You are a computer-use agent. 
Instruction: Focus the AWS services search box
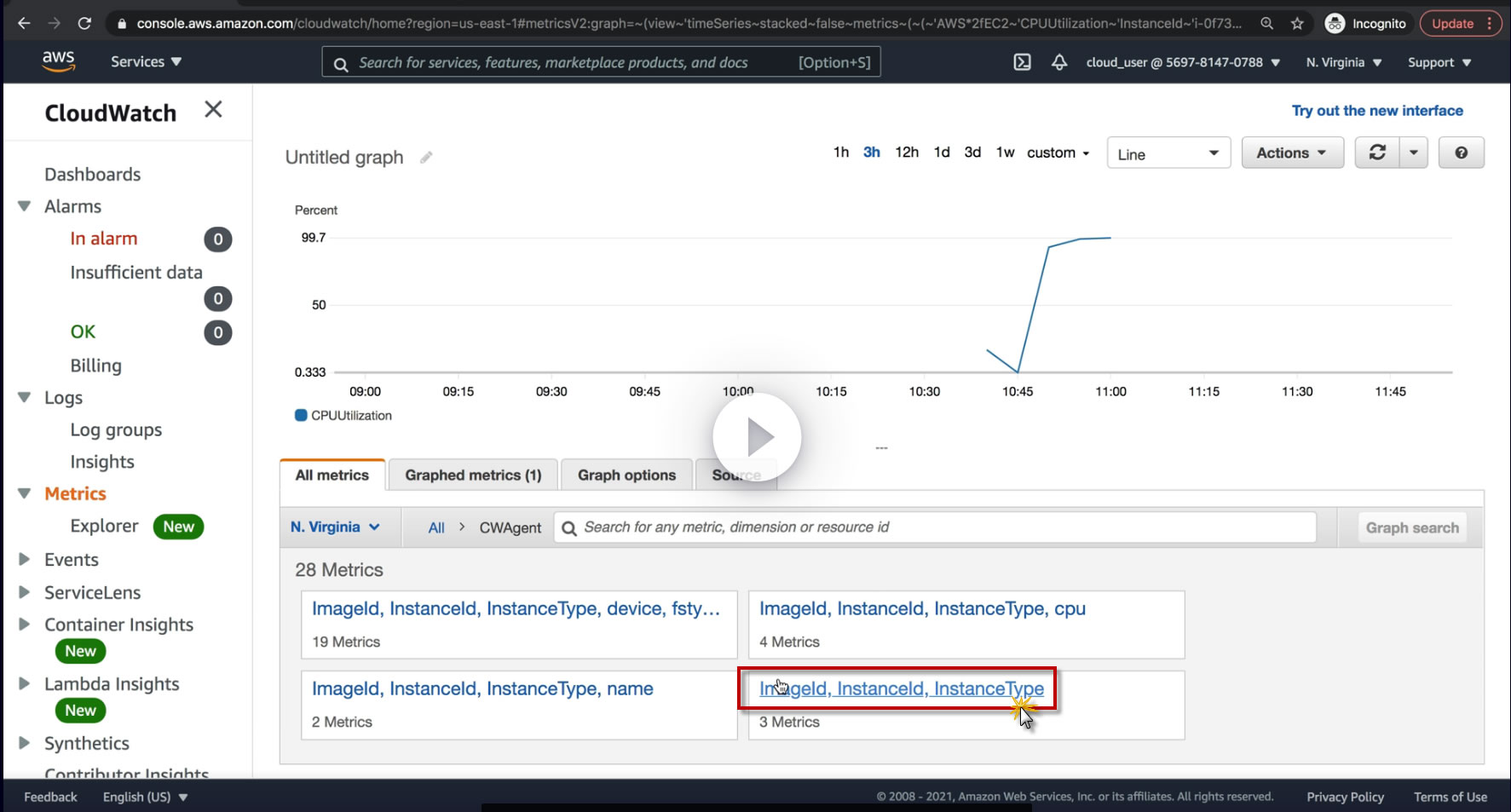(x=601, y=62)
